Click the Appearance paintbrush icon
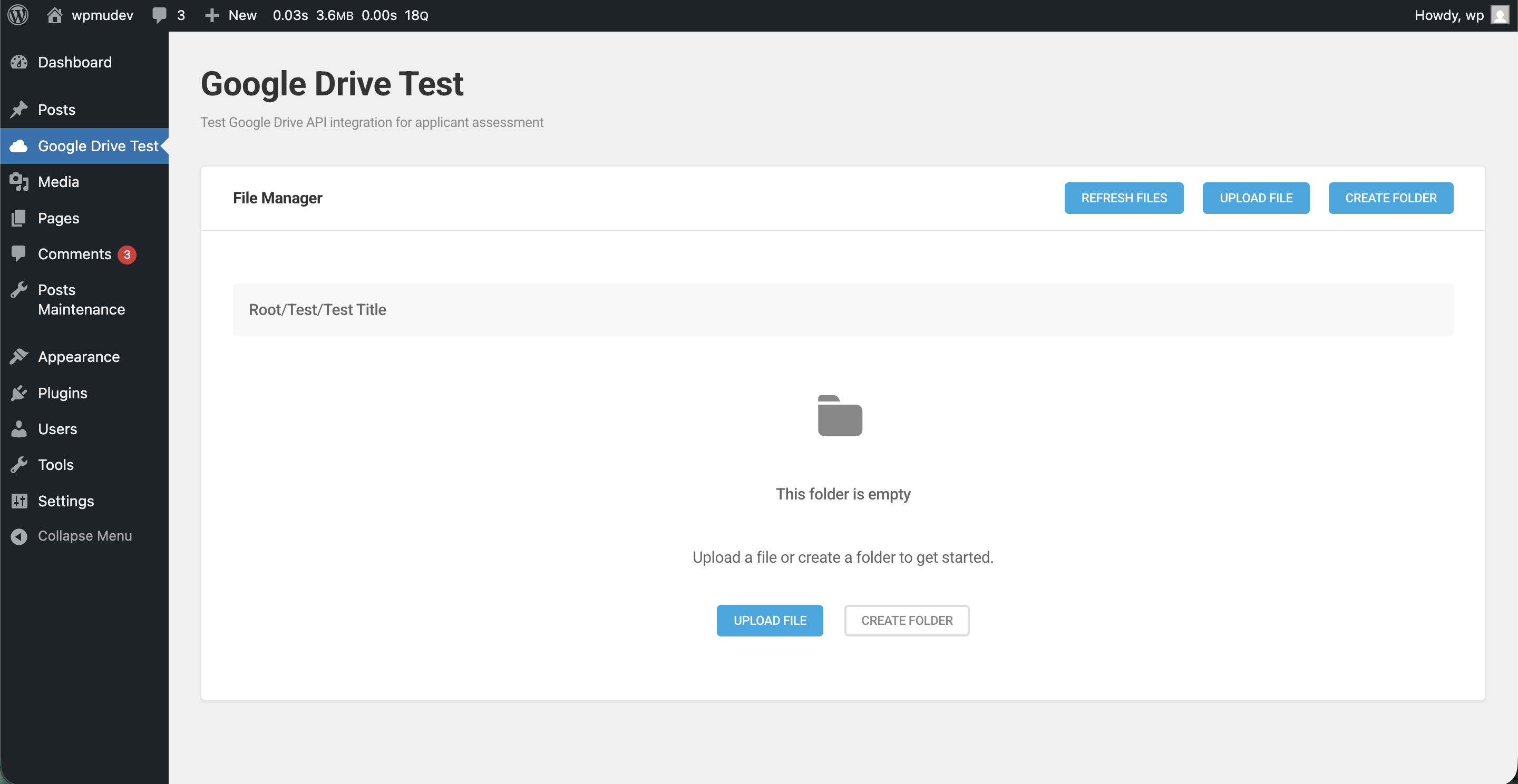The width and height of the screenshot is (1518, 784). [x=19, y=356]
